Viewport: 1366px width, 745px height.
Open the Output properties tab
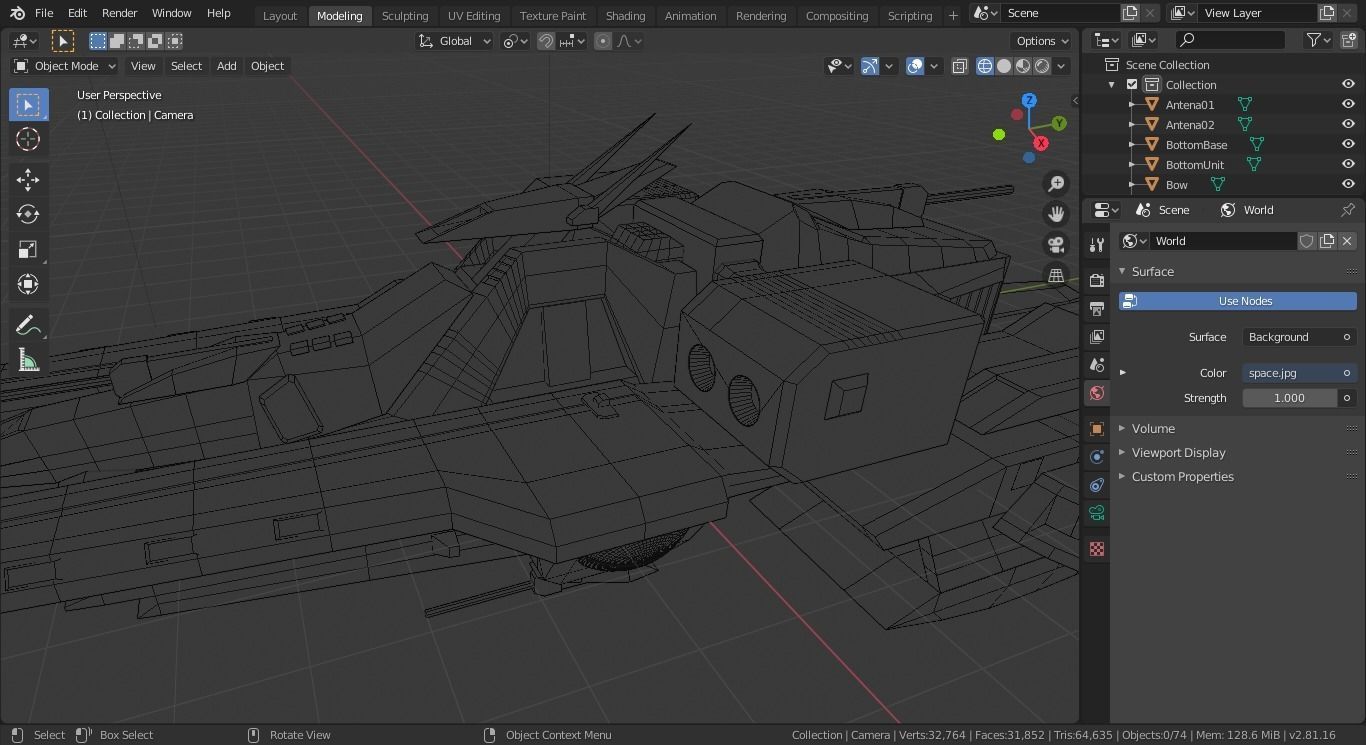point(1096,309)
